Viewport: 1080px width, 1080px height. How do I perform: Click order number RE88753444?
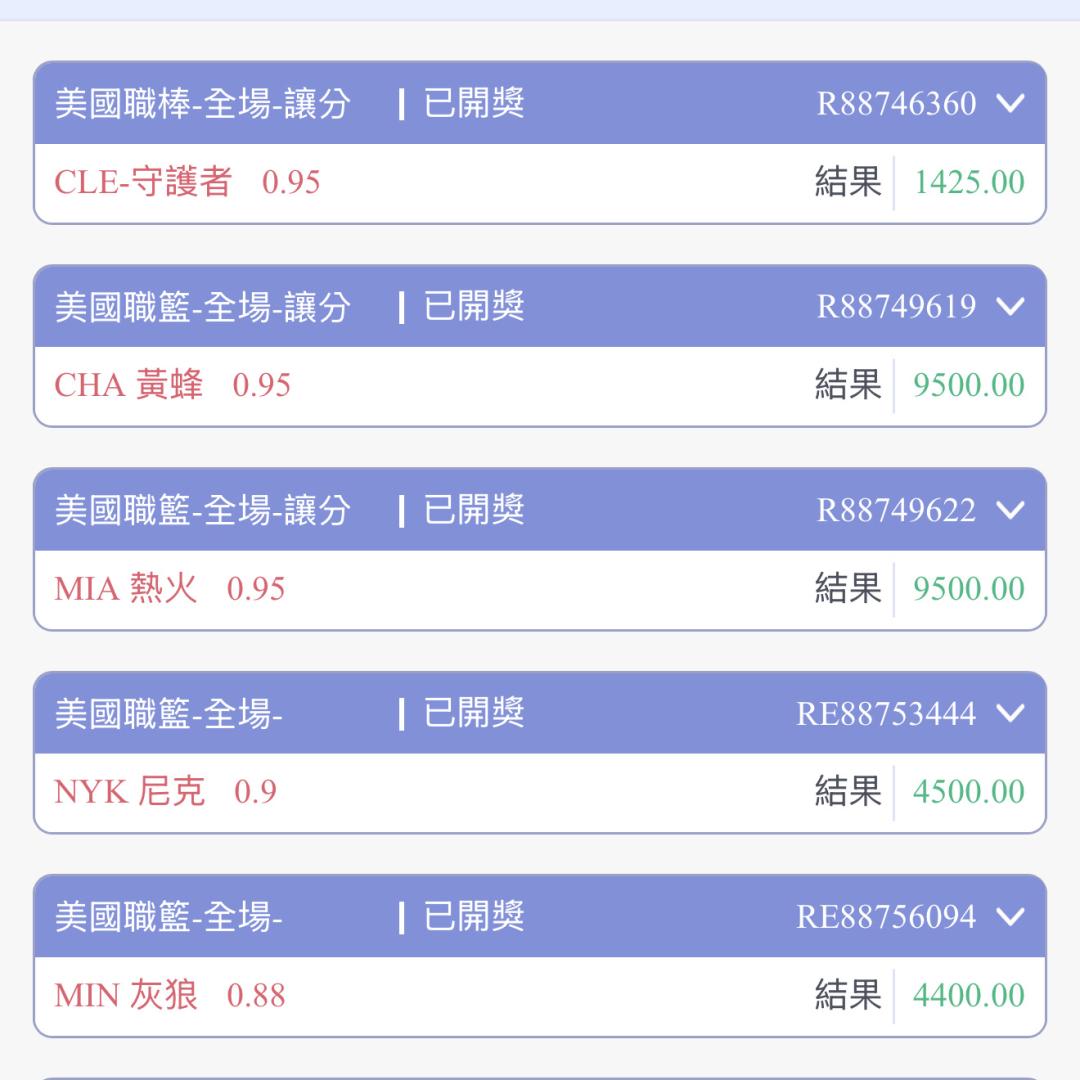tap(886, 714)
